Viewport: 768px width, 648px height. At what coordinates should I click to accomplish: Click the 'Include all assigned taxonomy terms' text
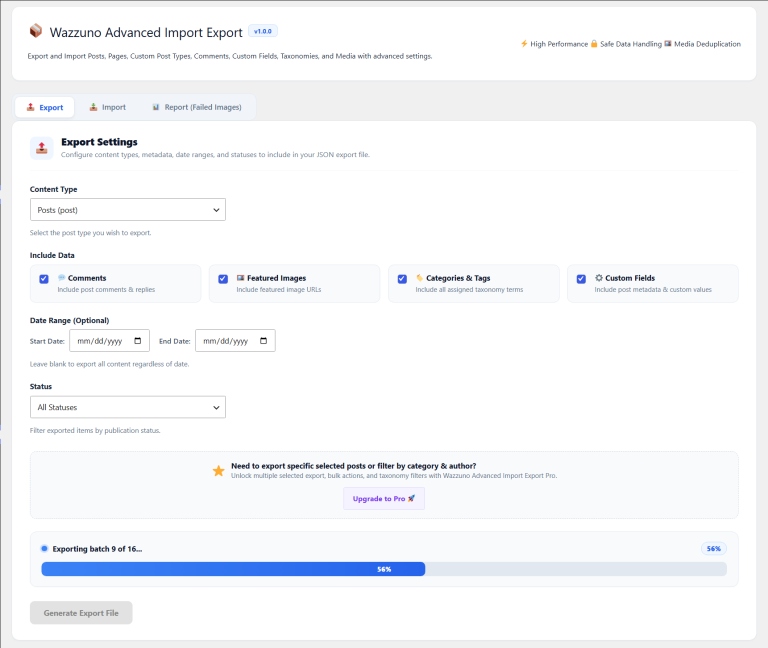[x=469, y=289]
